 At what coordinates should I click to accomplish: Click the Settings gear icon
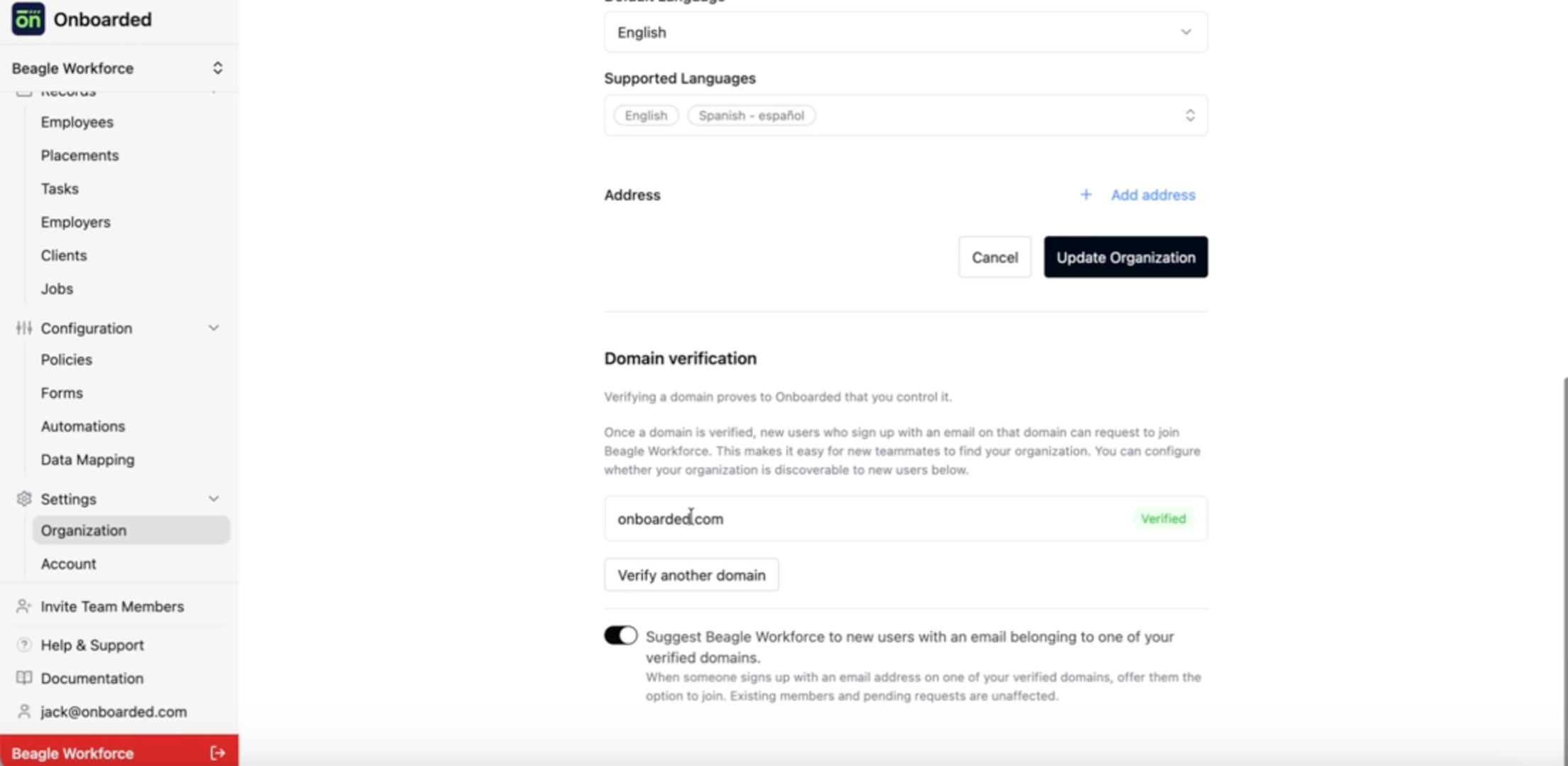coord(24,499)
